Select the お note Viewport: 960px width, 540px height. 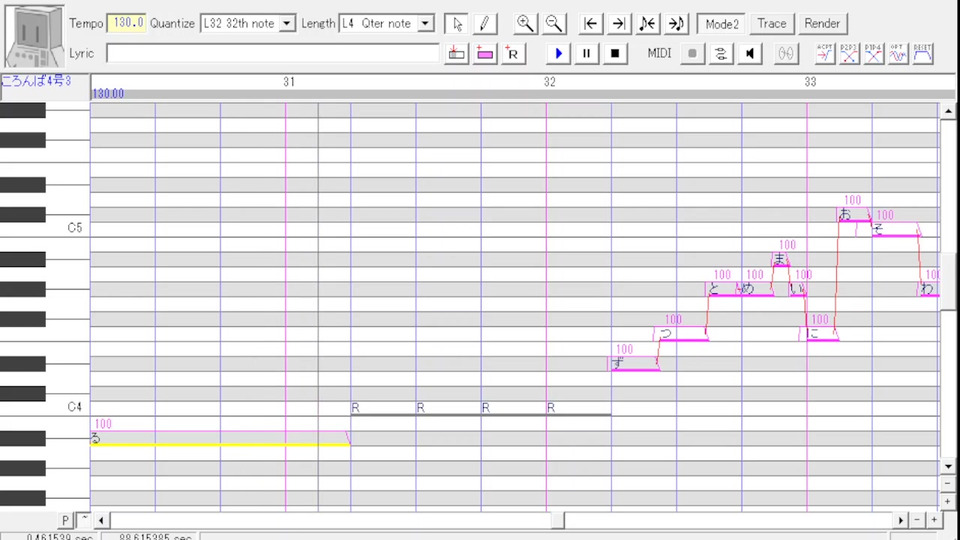854,214
